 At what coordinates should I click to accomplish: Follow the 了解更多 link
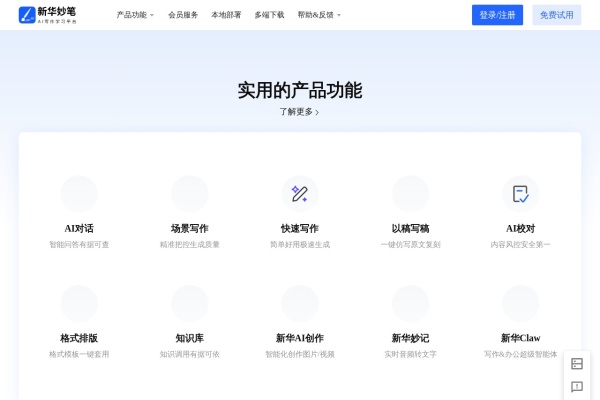299,112
